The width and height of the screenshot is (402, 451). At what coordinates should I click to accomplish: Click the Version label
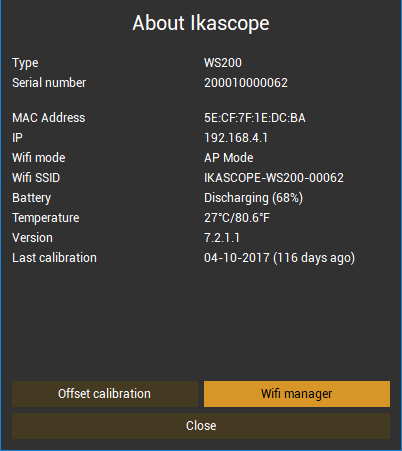33,238
